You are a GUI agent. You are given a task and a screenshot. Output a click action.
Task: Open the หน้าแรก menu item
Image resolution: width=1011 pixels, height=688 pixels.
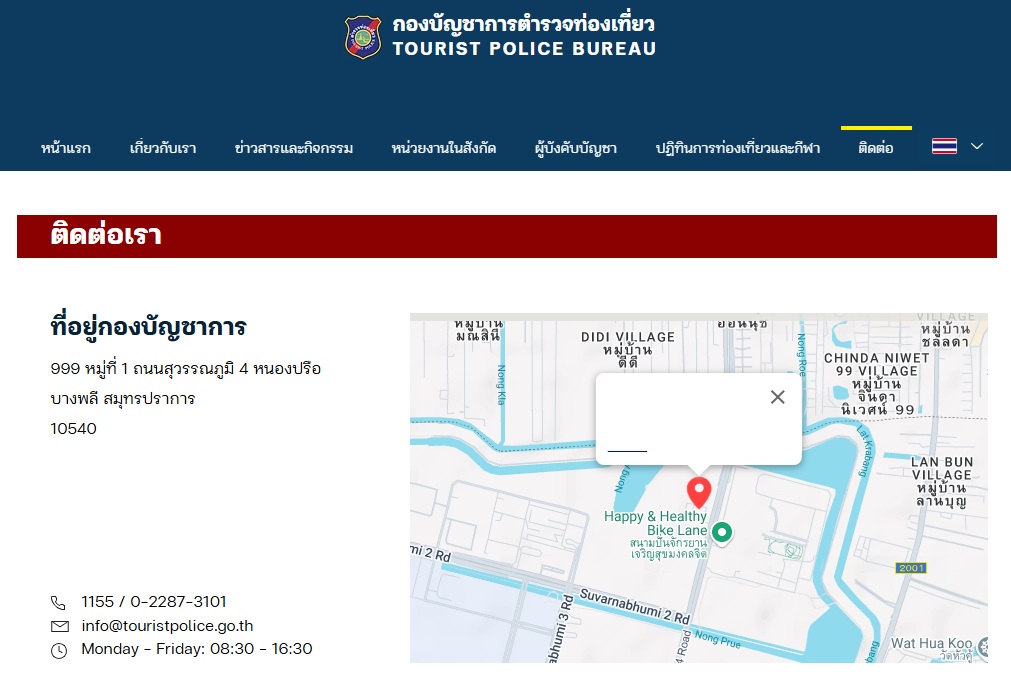[66, 148]
